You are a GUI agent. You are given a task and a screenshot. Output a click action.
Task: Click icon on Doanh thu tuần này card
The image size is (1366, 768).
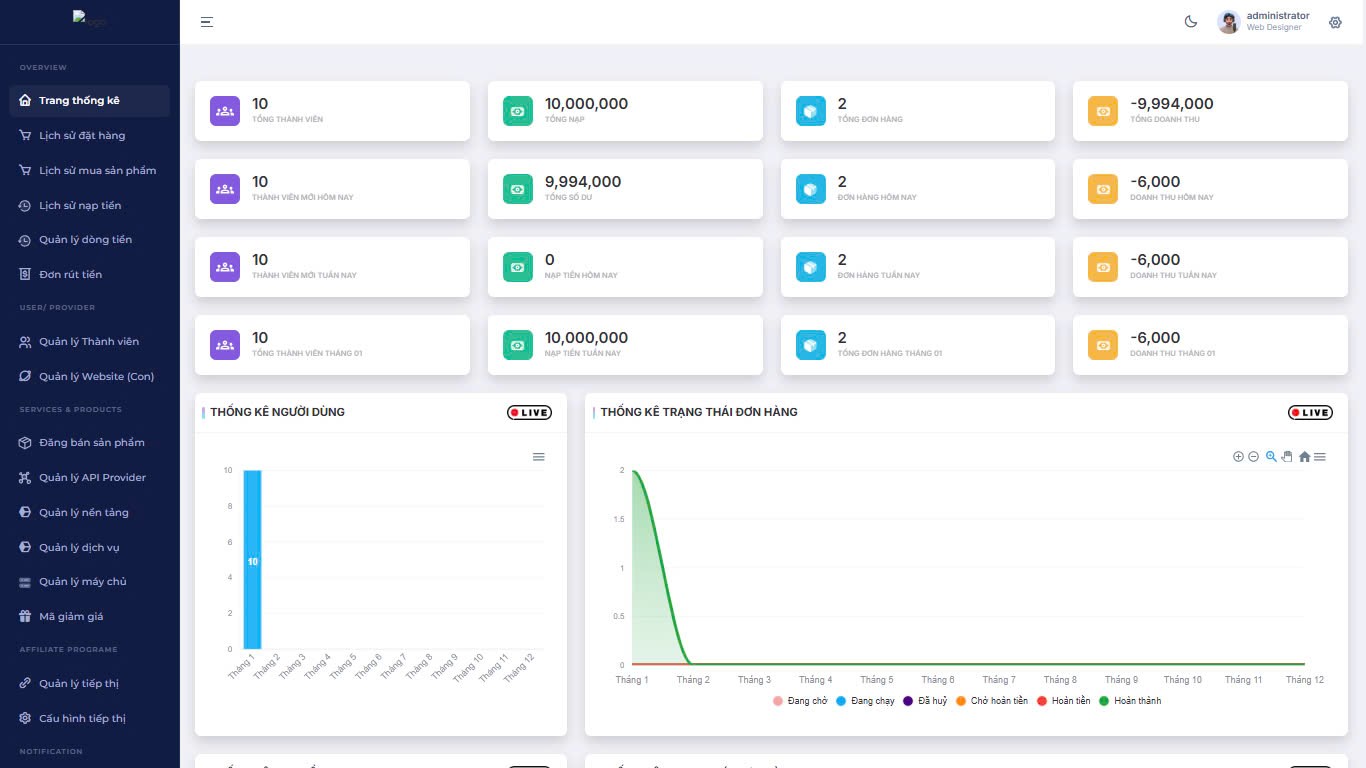click(x=1103, y=267)
